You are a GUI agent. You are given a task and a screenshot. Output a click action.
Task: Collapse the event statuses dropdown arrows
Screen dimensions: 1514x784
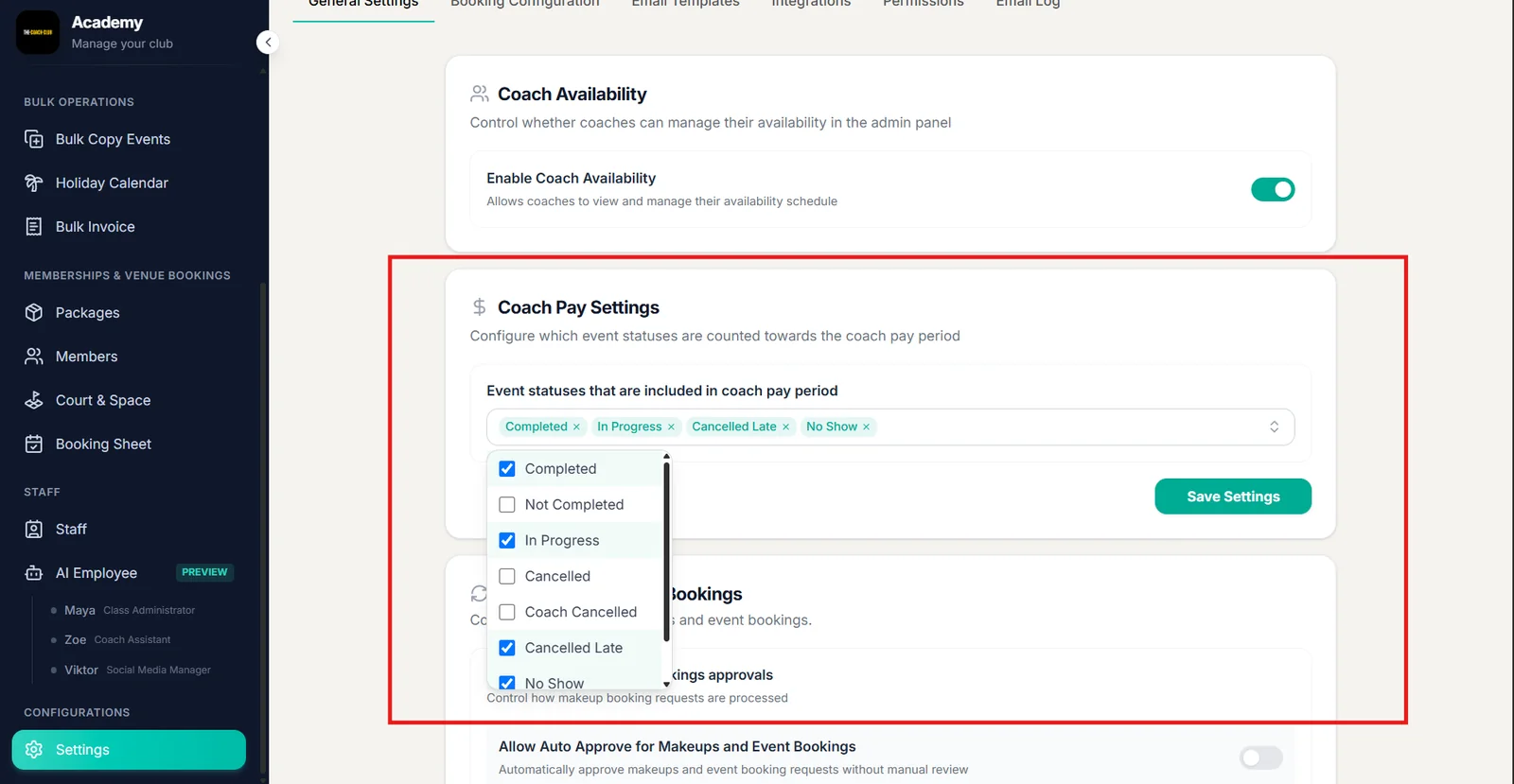point(1274,427)
